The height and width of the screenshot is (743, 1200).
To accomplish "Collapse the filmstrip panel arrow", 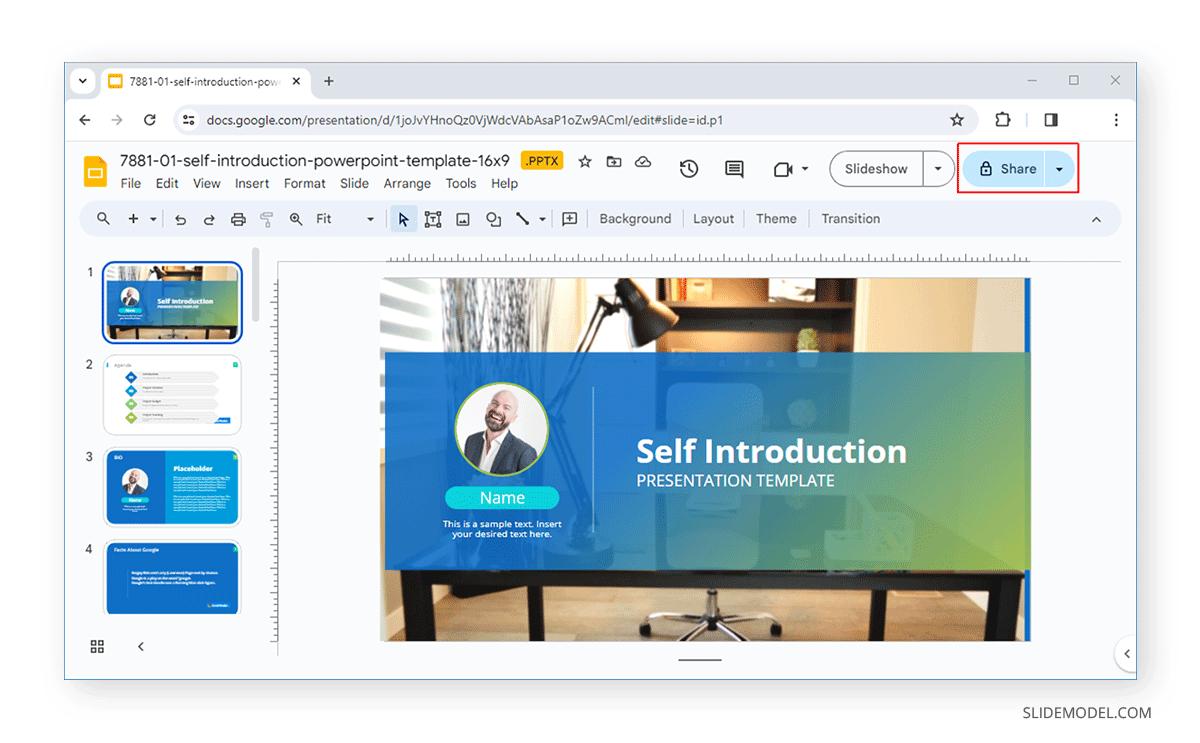I will tap(141, 647).
